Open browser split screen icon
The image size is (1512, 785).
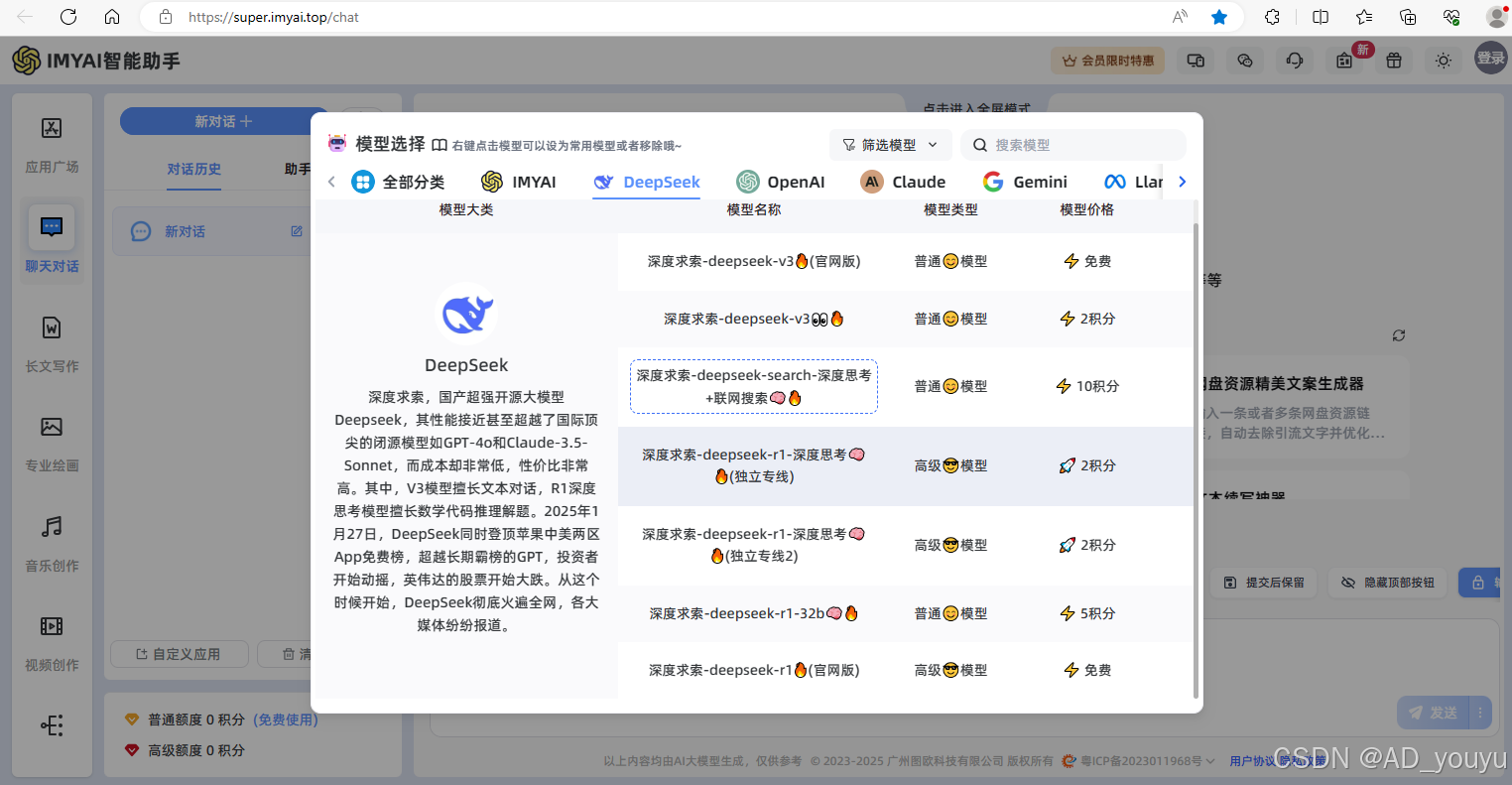click(x=1321, y=17)
